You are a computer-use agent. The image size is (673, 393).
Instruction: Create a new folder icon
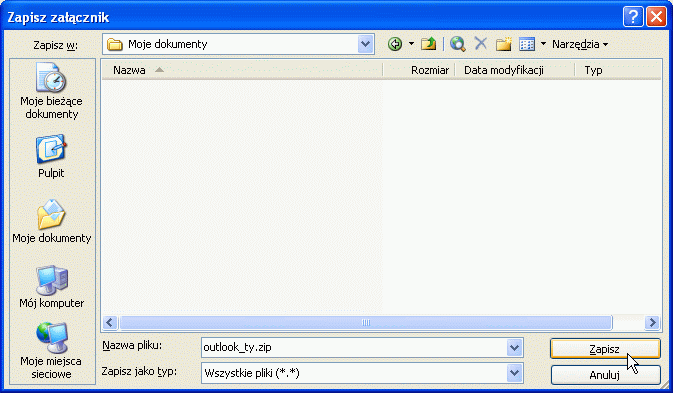pyautogui.click(x=504, y=44)
